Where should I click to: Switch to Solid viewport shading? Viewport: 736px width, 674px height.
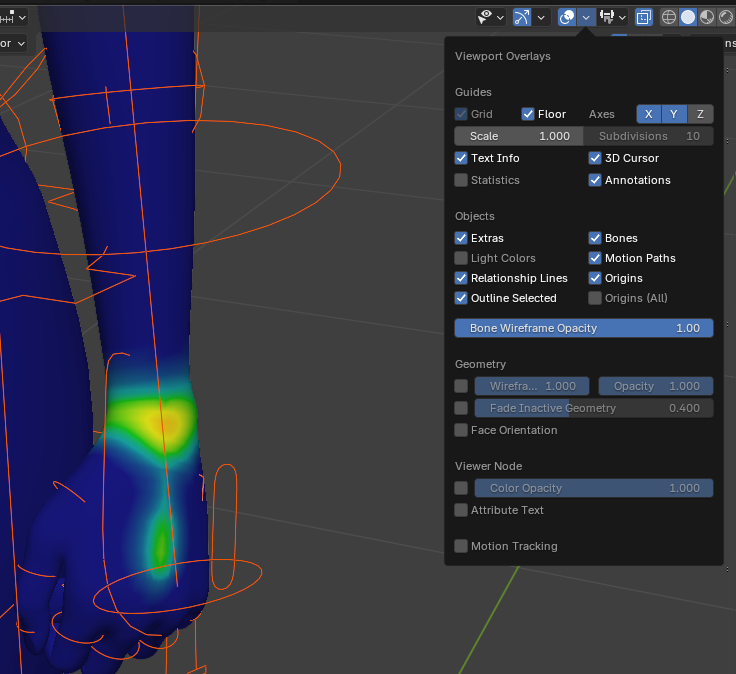click(x=688, y=17)
